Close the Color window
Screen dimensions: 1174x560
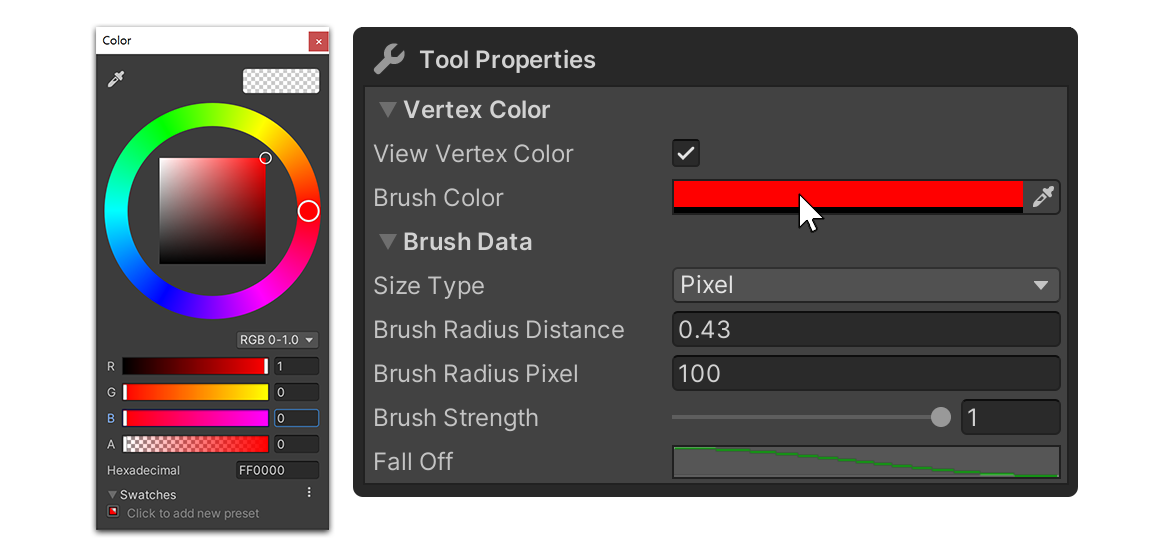[x=318, y=42]
